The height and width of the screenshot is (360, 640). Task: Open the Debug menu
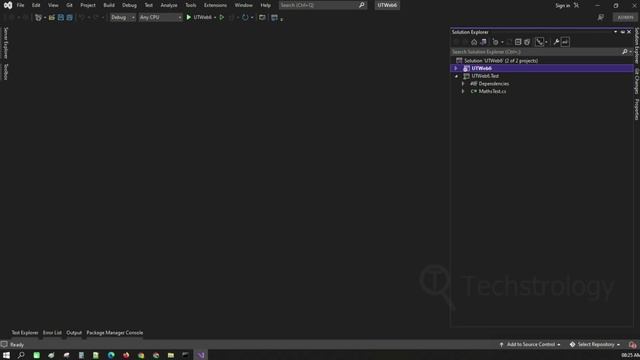point(129,5)
